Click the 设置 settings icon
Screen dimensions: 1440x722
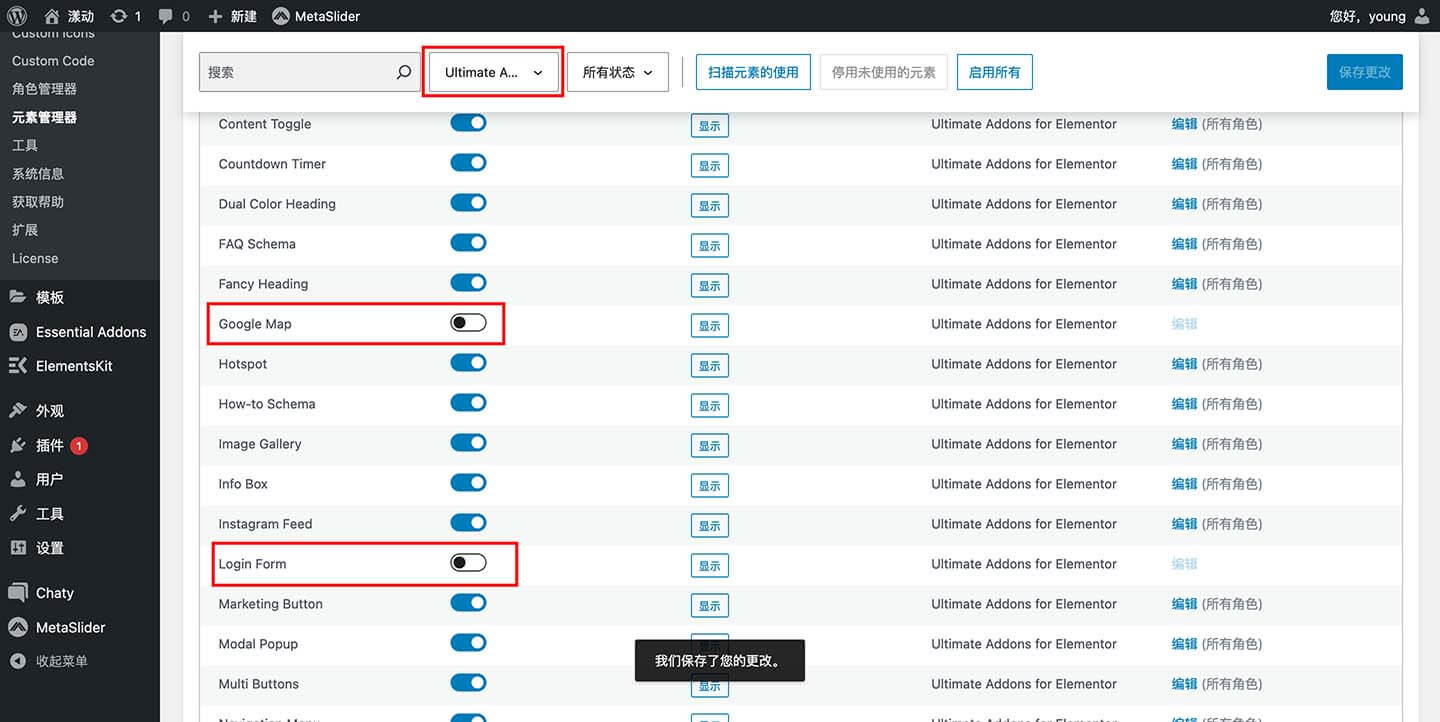[18, 548]
